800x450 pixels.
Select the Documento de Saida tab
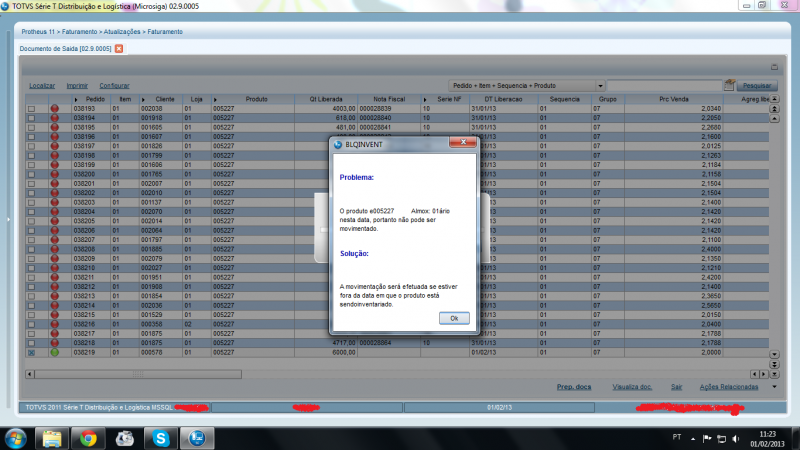coord(65,48)
